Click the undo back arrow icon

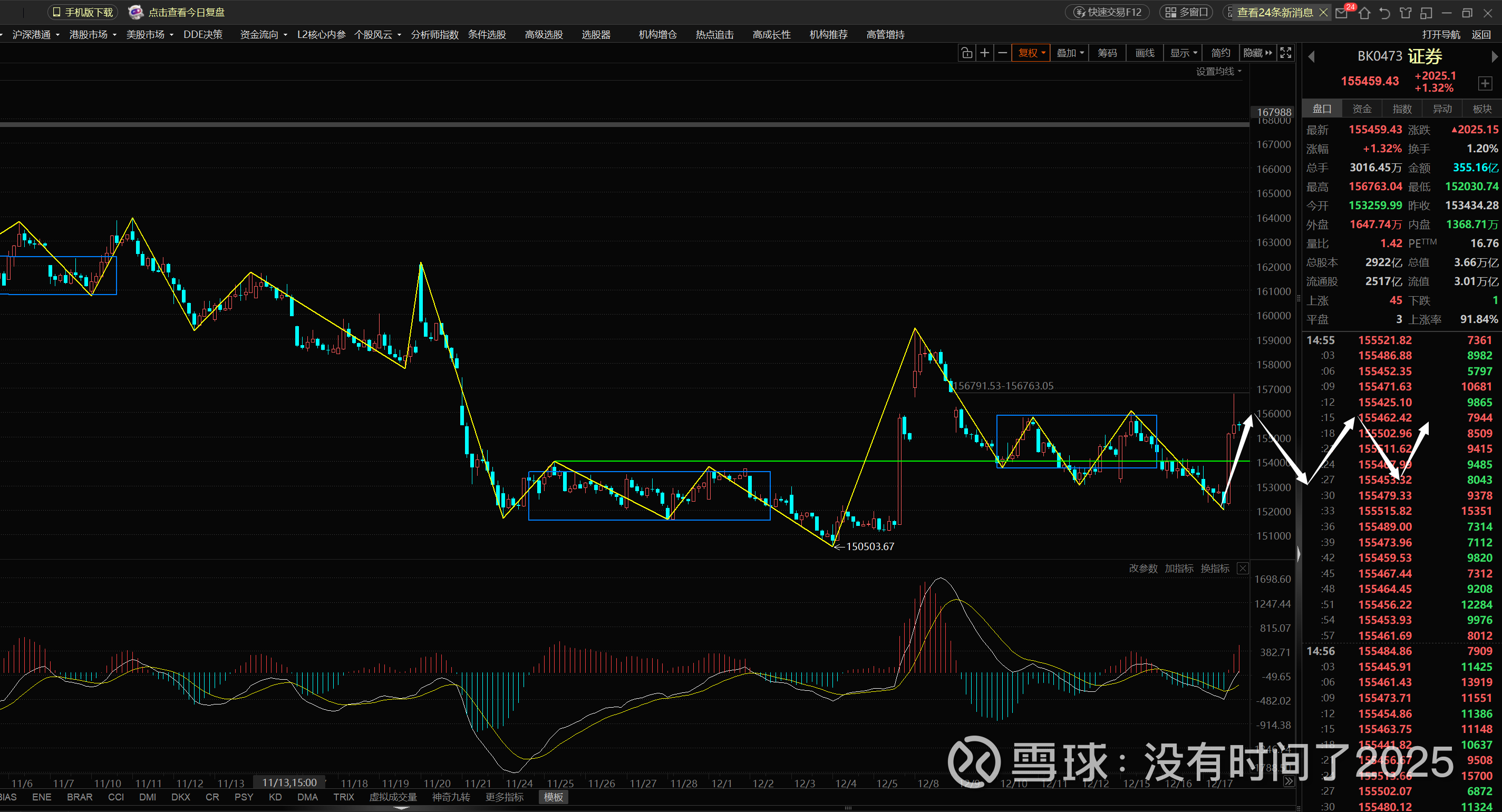tap(1385, 13)
